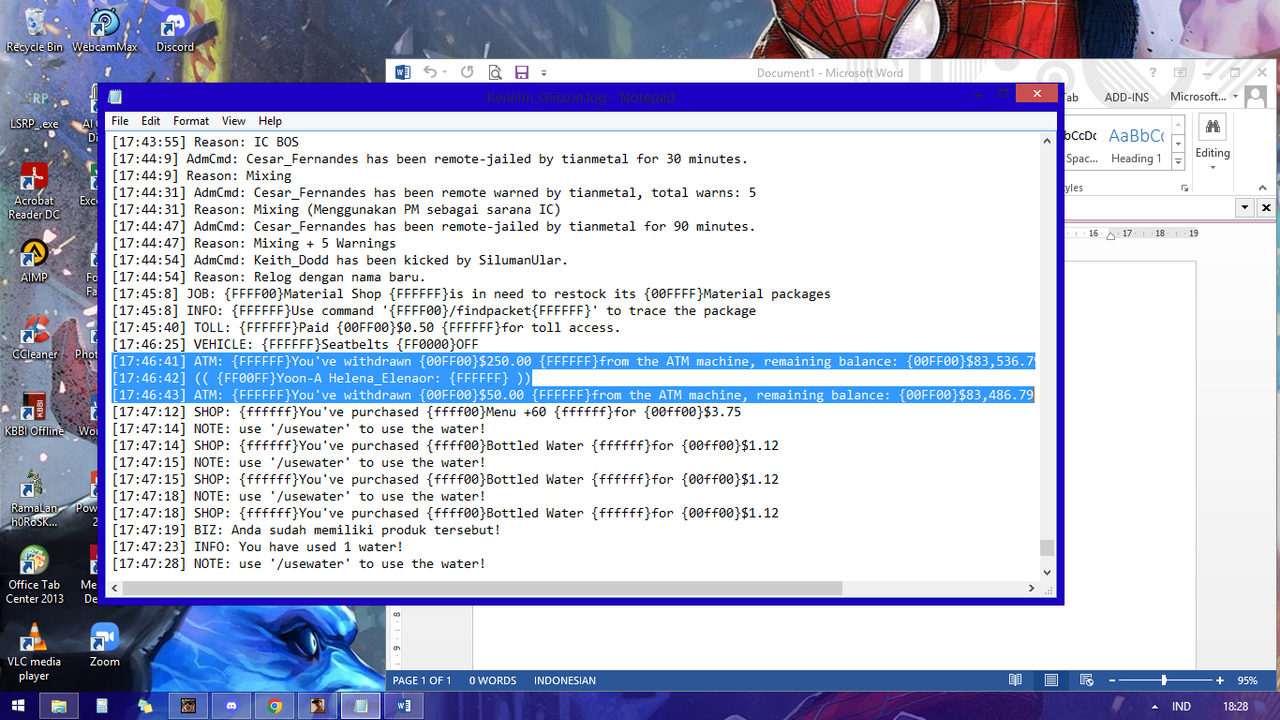Select the Heading 1 style in Word
Screen dimensions: 1280x720
1136,145
